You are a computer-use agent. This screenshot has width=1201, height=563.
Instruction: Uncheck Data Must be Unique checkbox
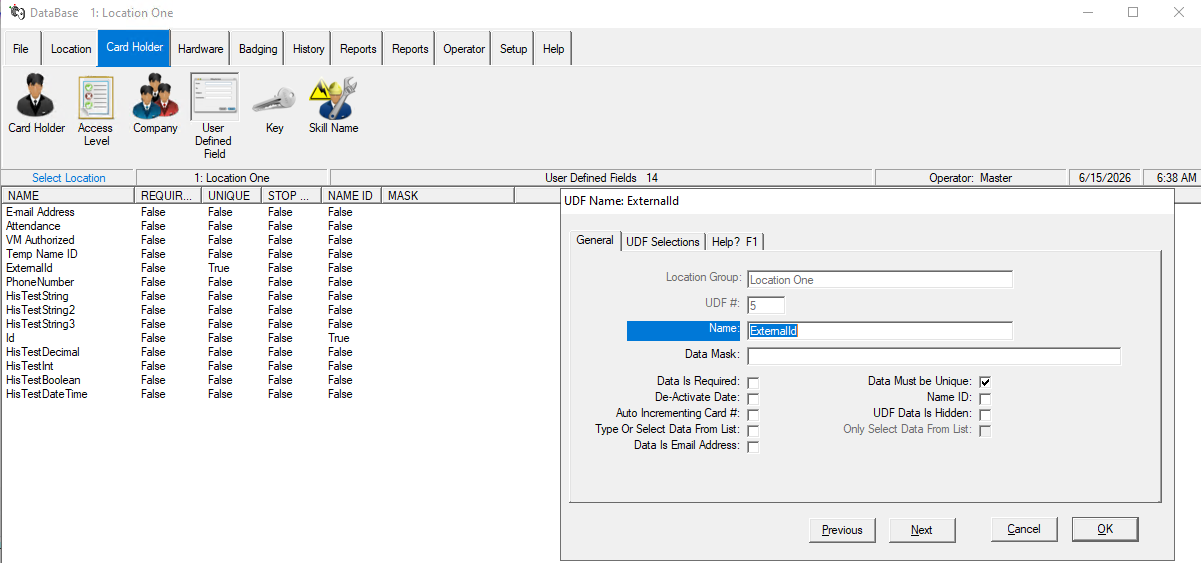tap(985, 382)
